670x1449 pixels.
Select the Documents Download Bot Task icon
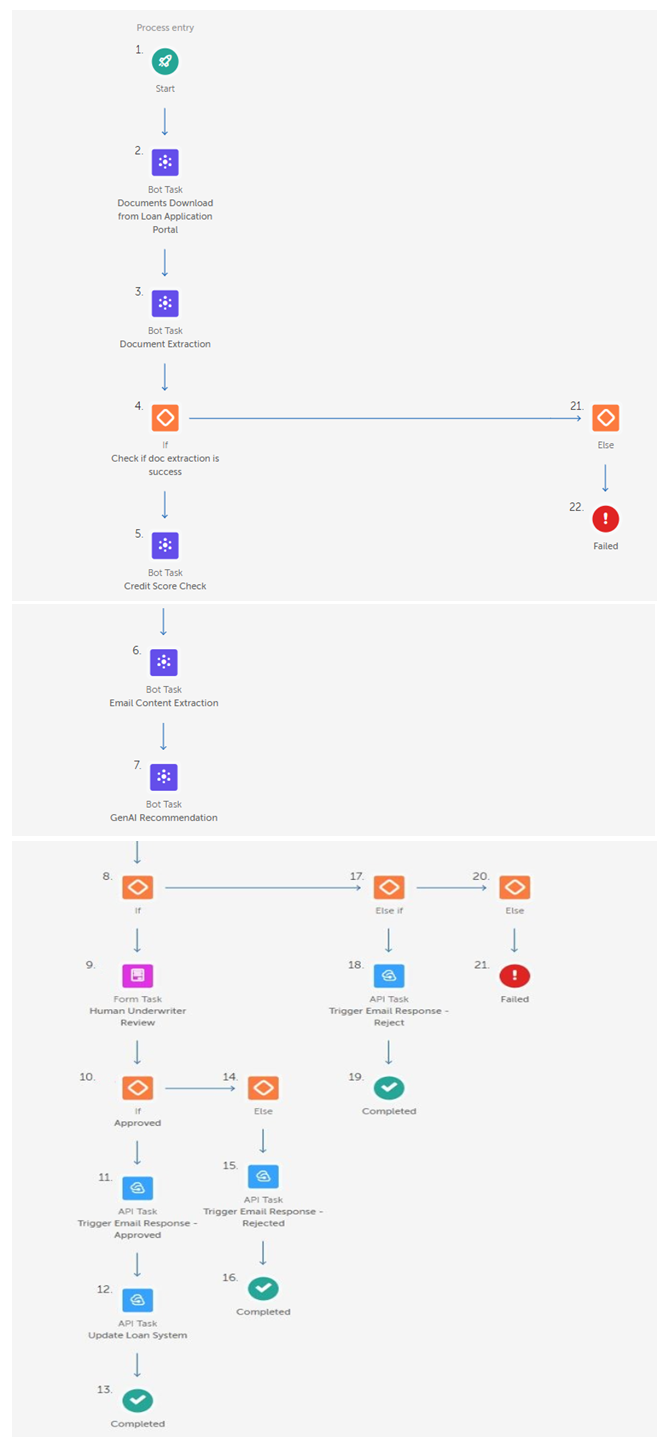coord(165,163)
